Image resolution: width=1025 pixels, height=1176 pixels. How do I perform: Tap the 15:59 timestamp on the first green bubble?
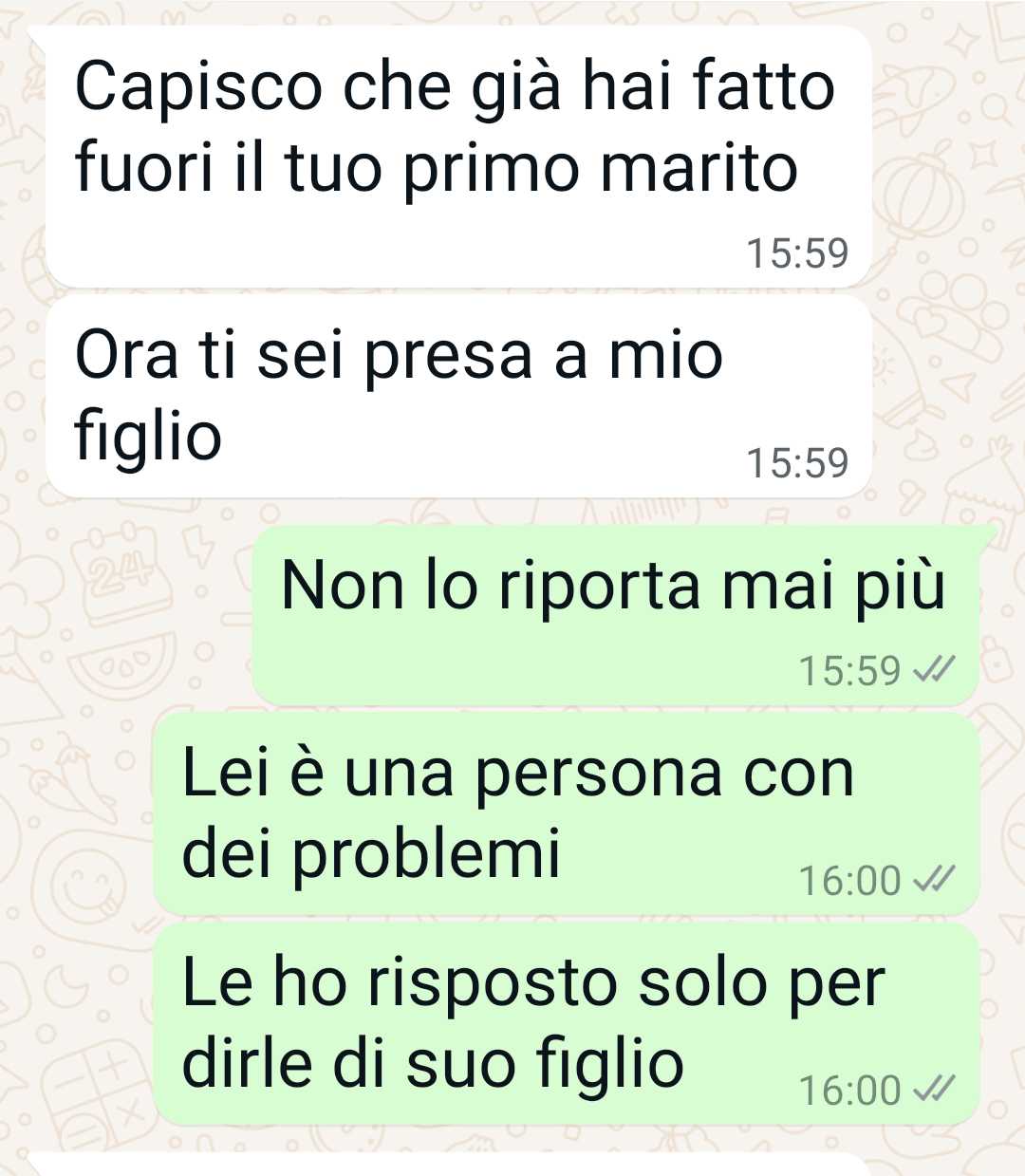coord(849,671)
